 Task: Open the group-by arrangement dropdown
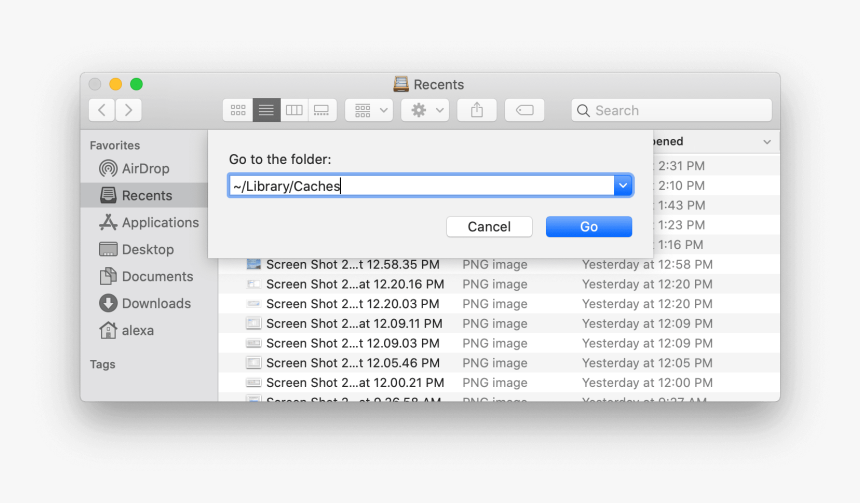click(x=369, y=110)
